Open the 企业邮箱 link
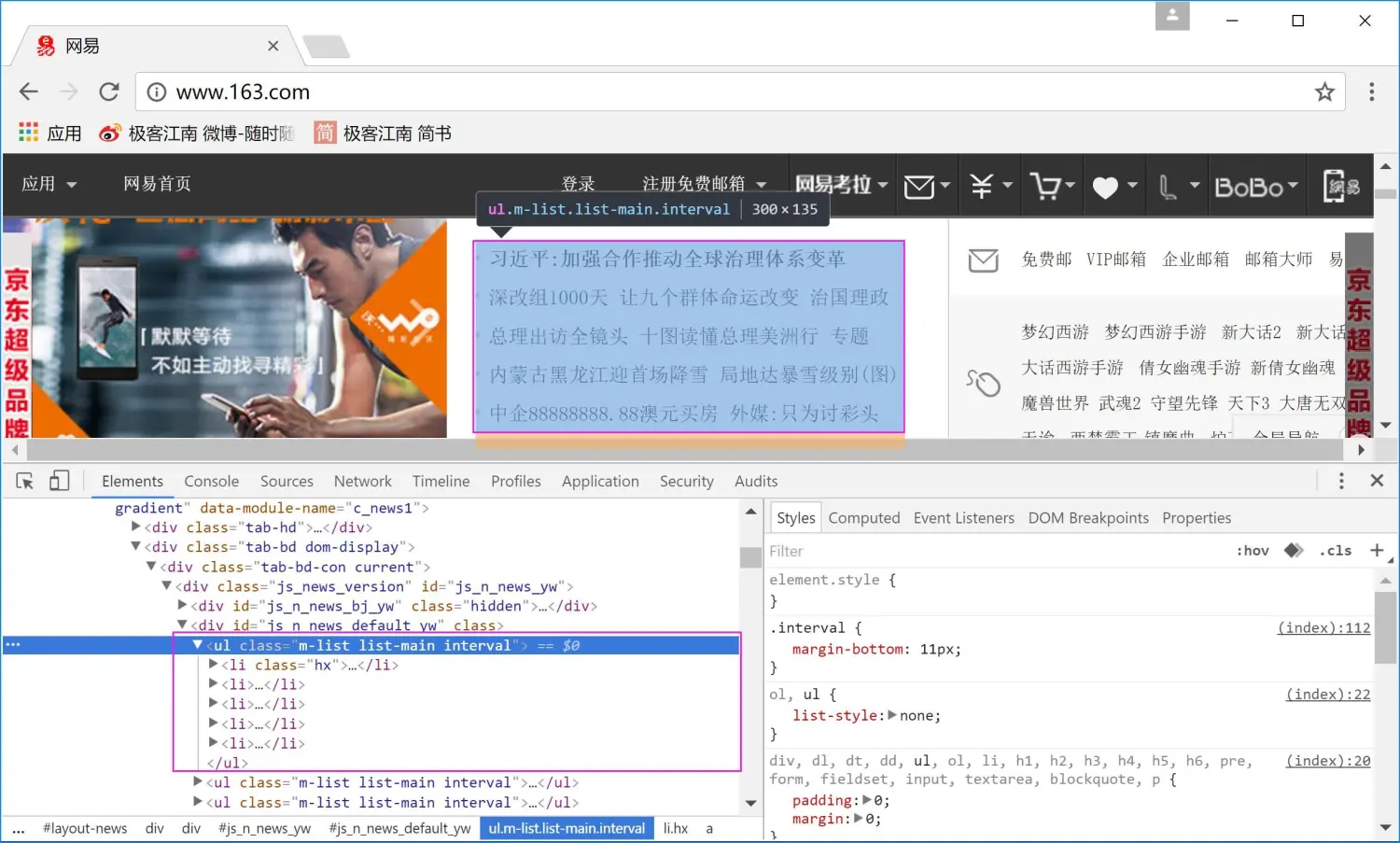This screenshot has height=843, width=1400. tap(1196, 260)
